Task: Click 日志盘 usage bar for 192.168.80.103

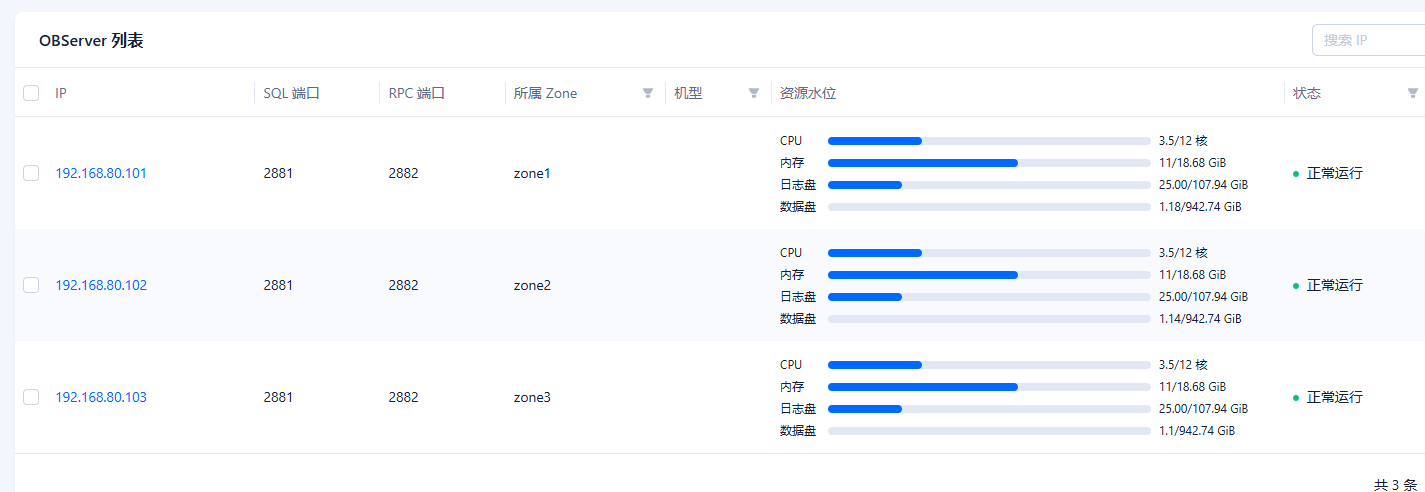Action: pyautogui.click(x=989, y=409)
